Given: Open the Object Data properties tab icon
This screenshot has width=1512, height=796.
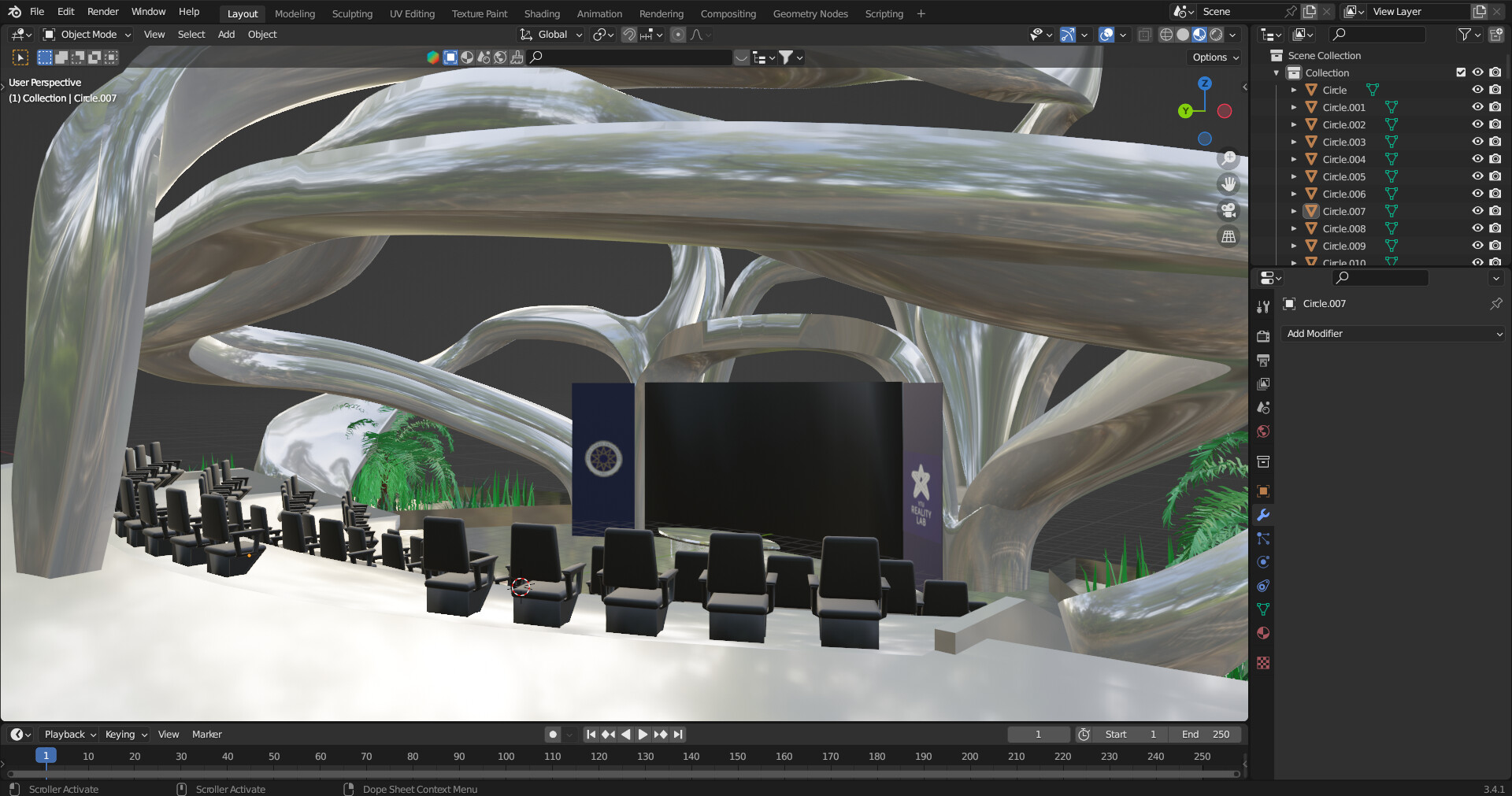Looking at the screenshot, I should 1263,609.
